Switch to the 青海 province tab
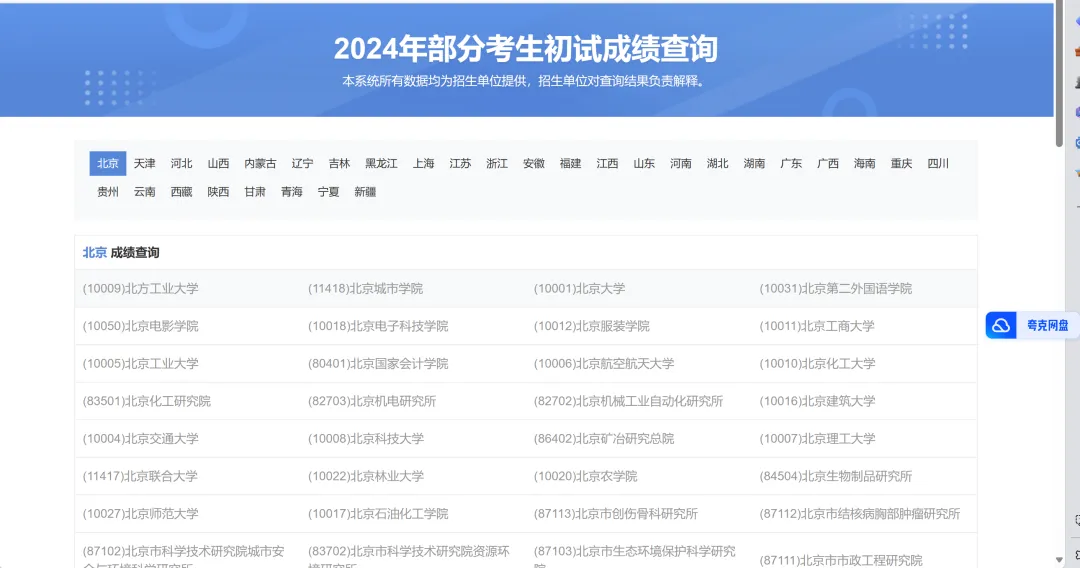The width and height of the screenshot is (1080, 568). 291,192
